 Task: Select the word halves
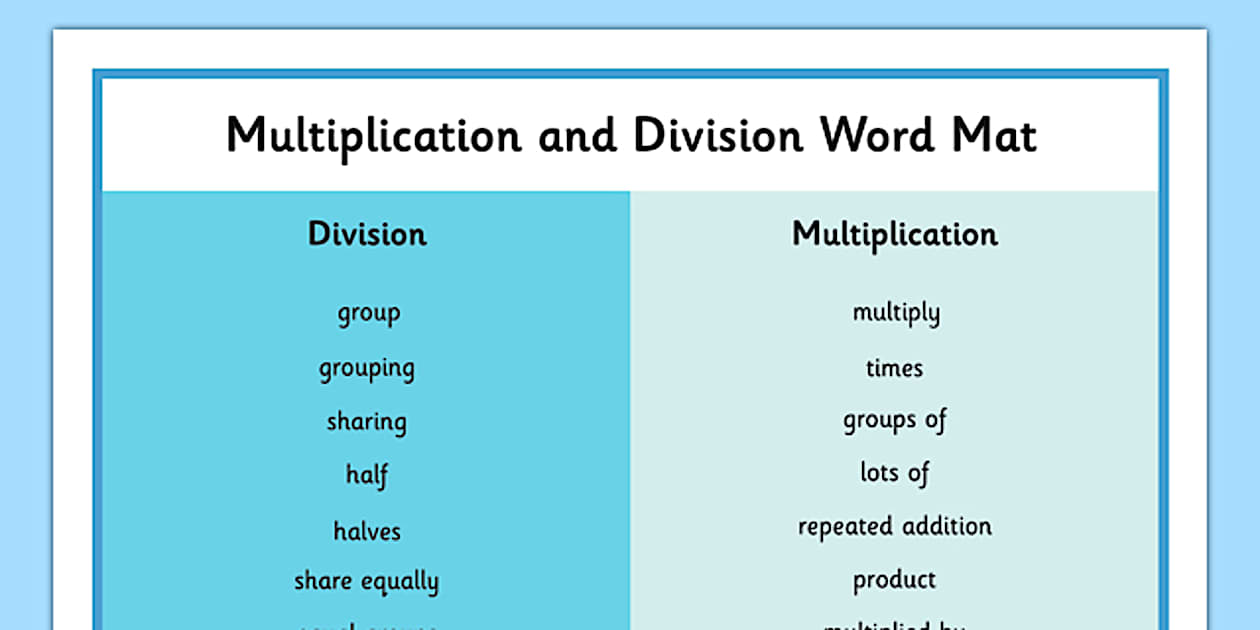click(x=366, y=531)
